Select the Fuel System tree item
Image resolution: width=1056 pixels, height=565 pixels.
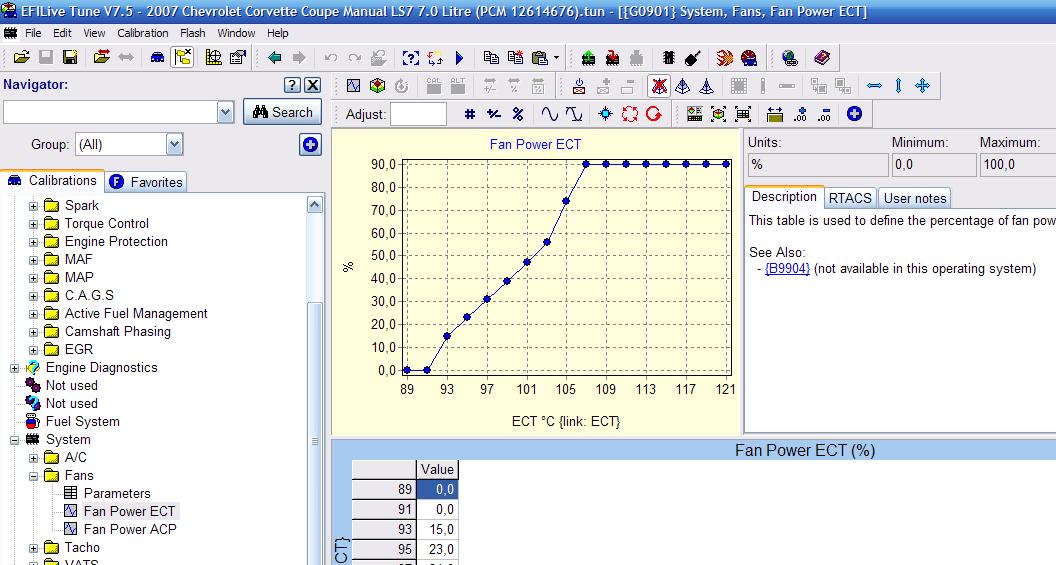coord(82,422)
